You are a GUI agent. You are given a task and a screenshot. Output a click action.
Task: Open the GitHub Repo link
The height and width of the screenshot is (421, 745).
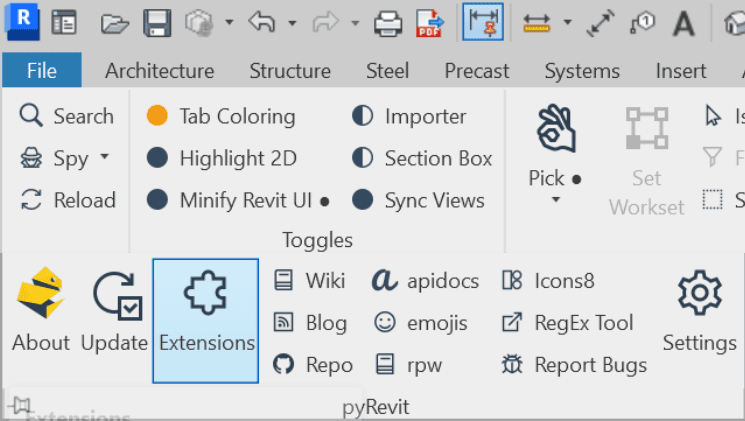[313, 364]
